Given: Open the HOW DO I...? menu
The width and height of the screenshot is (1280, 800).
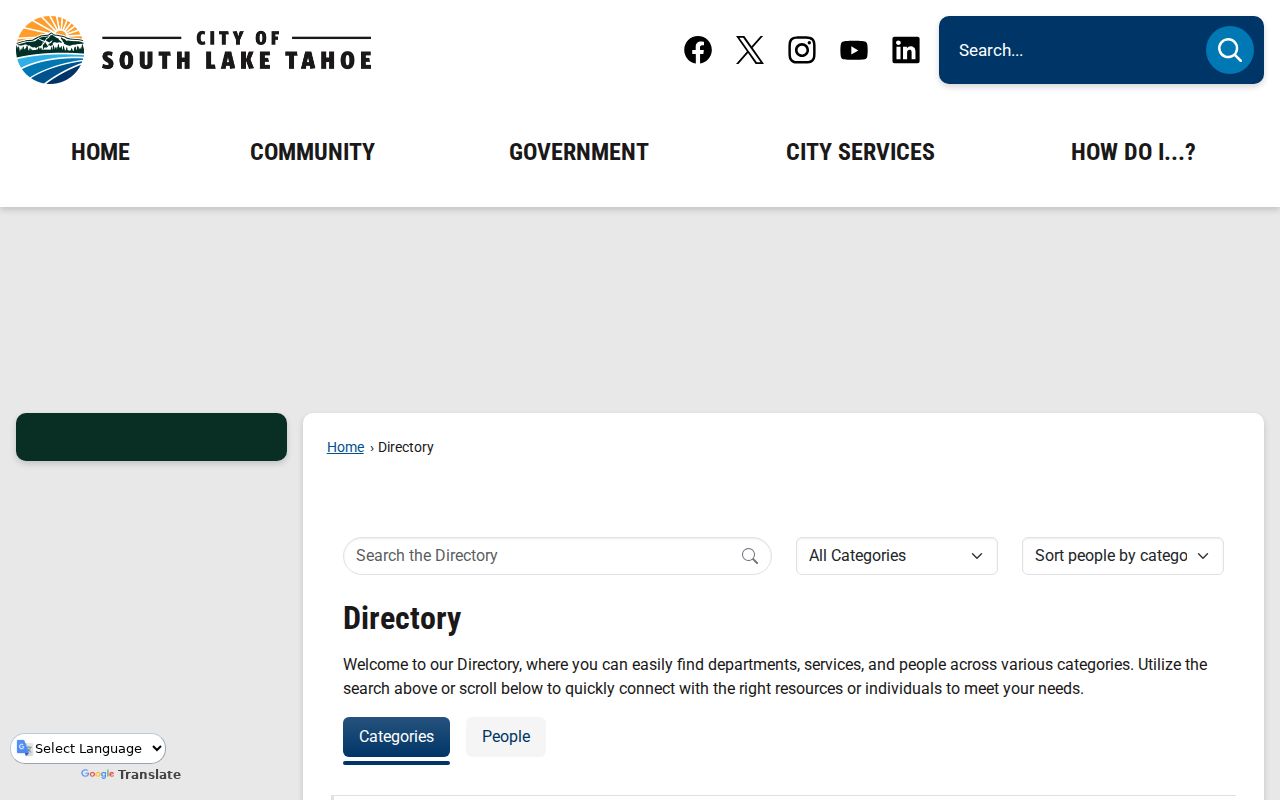Looking at the screenshot, I should coord(1133,152).
